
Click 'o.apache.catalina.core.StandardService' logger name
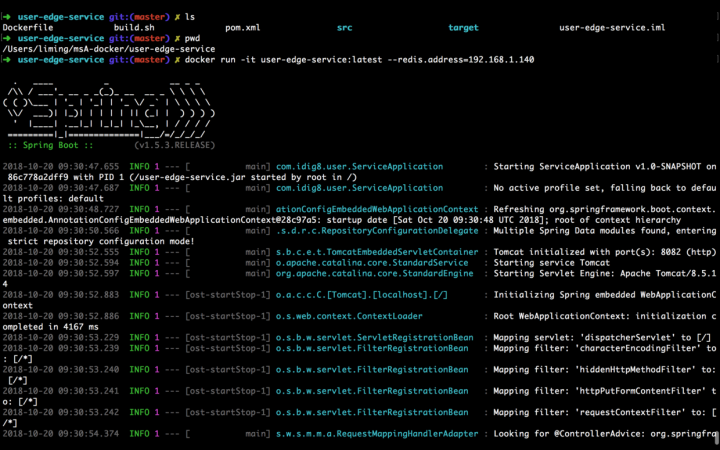click(x=372, y=263)
